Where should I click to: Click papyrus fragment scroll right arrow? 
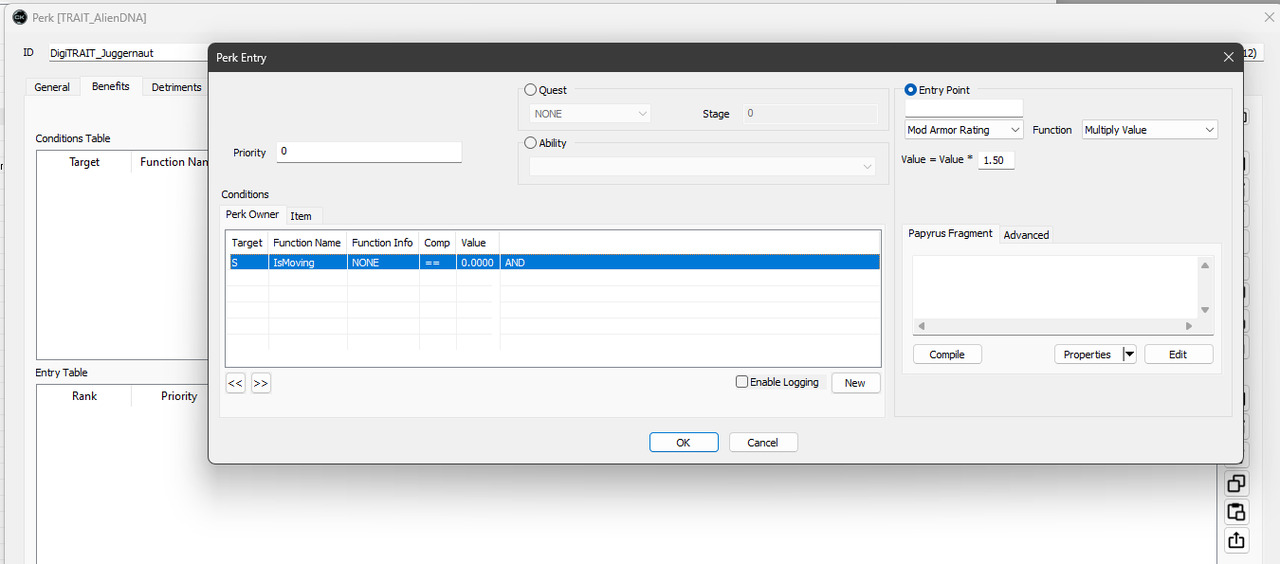[1189, 326]
